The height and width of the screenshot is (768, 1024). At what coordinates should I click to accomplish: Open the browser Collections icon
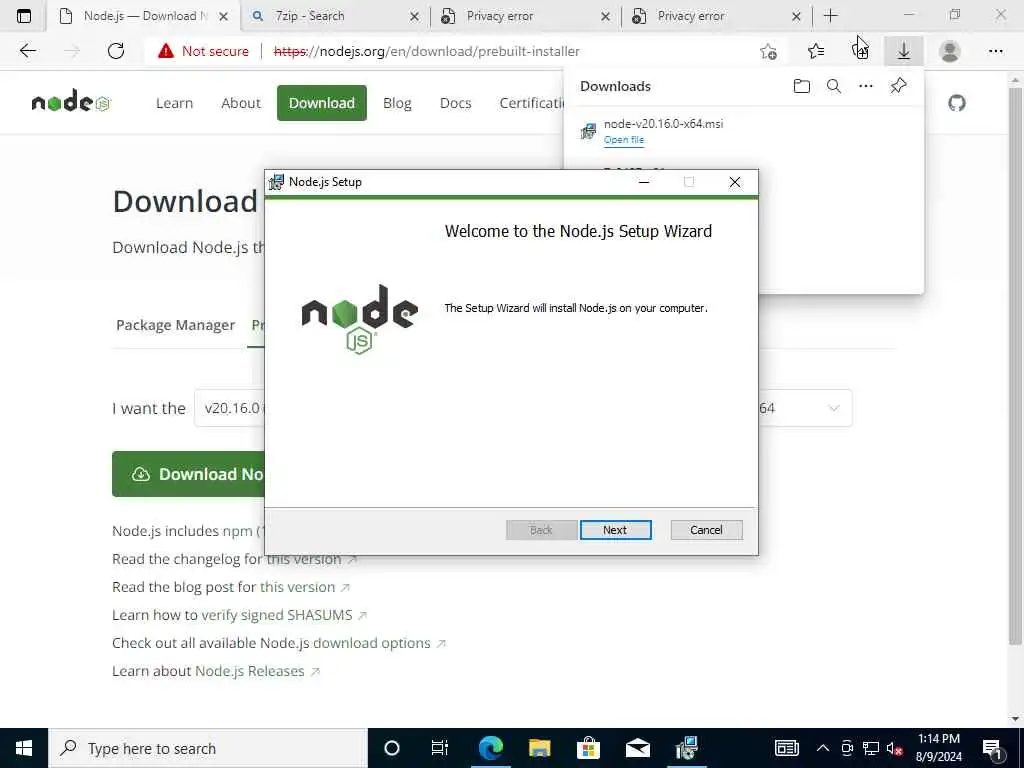861,51
